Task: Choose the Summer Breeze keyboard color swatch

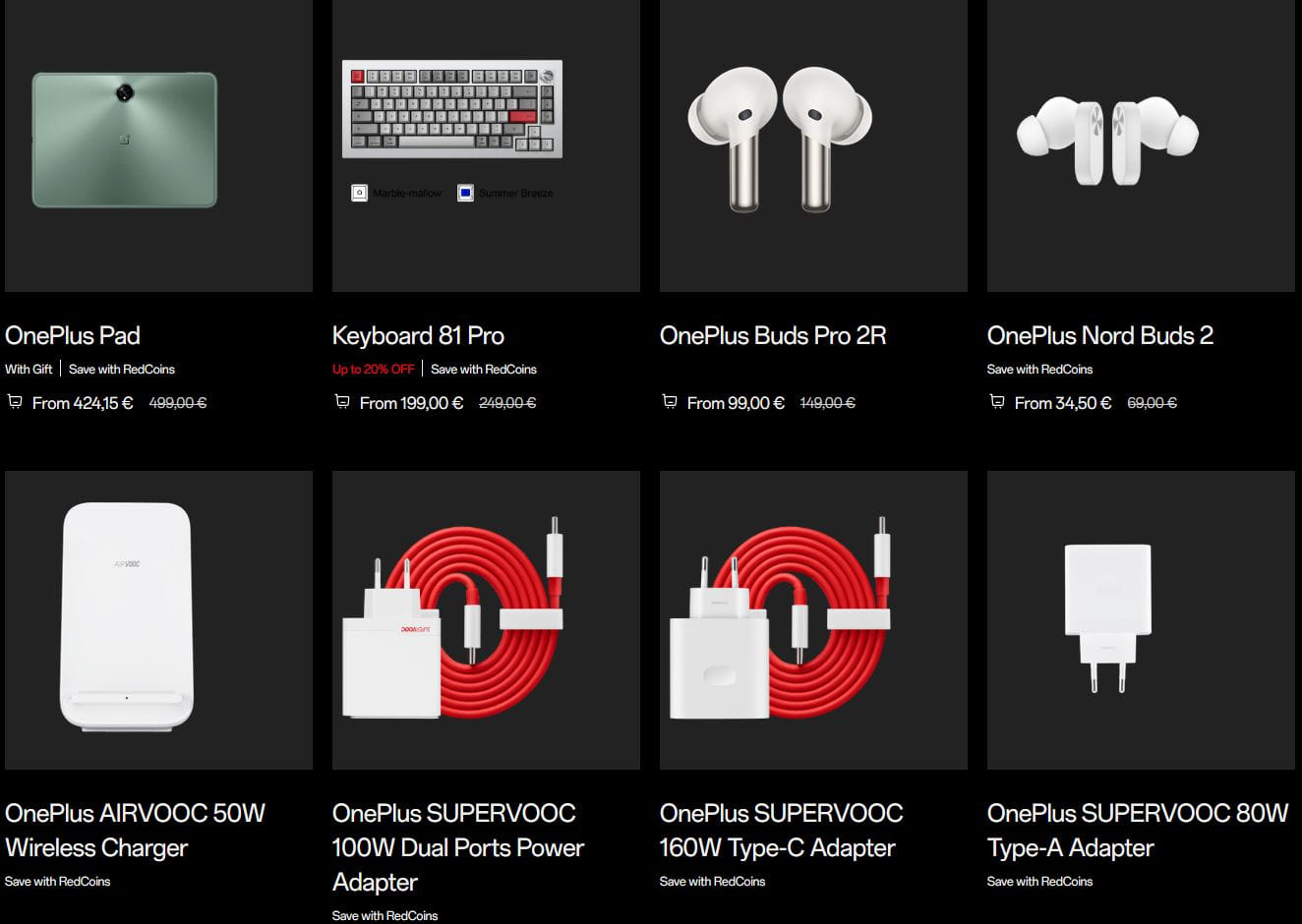Action: click(466, 193)
